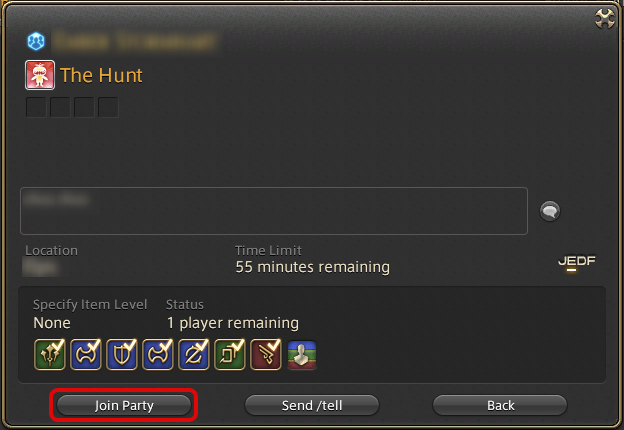This screenshot has height=430, width=624.
Task: Click the blue party recruiter icon
Action: pos(36,41)
